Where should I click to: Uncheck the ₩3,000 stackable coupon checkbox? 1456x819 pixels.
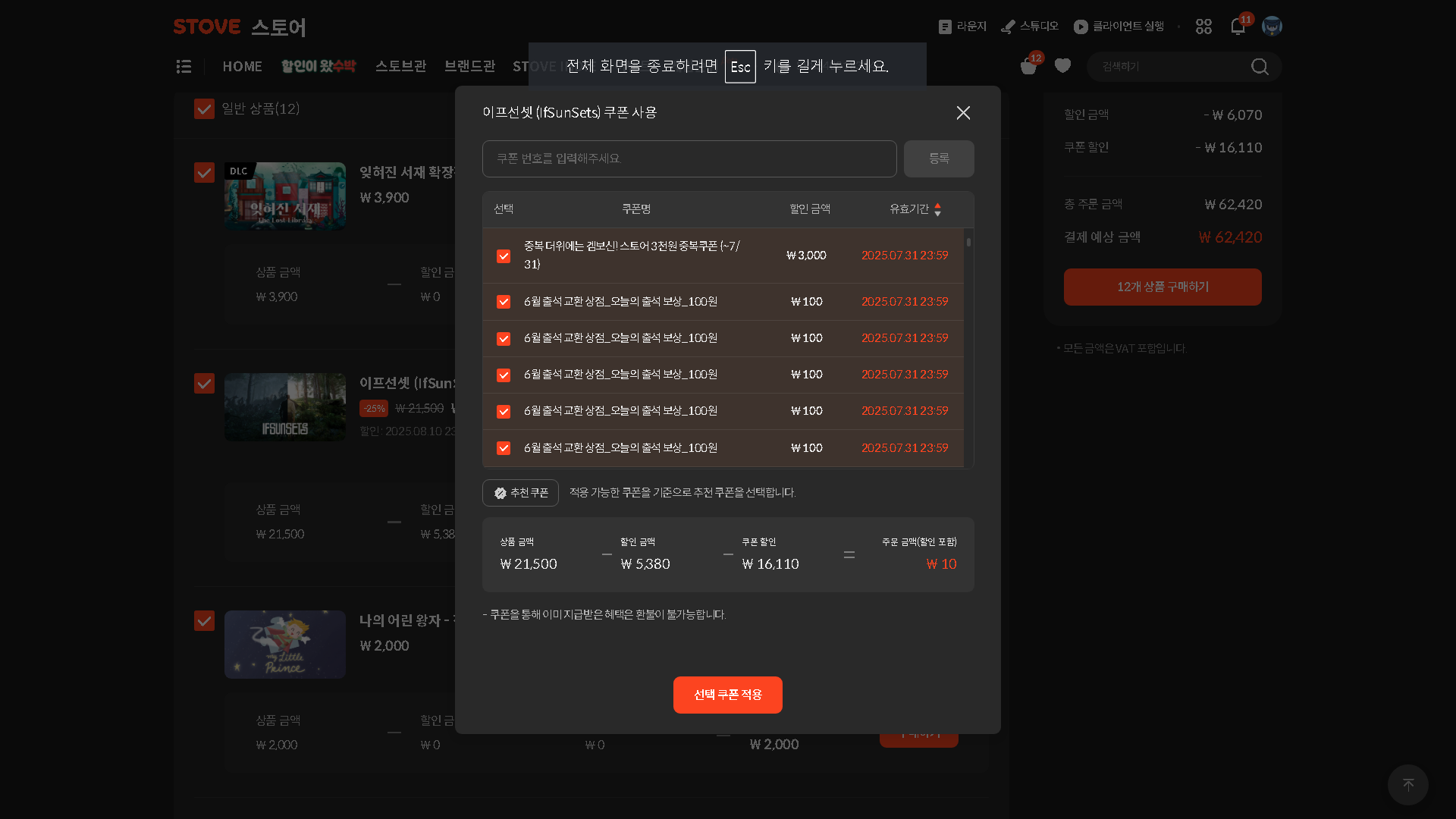[504, 256]
